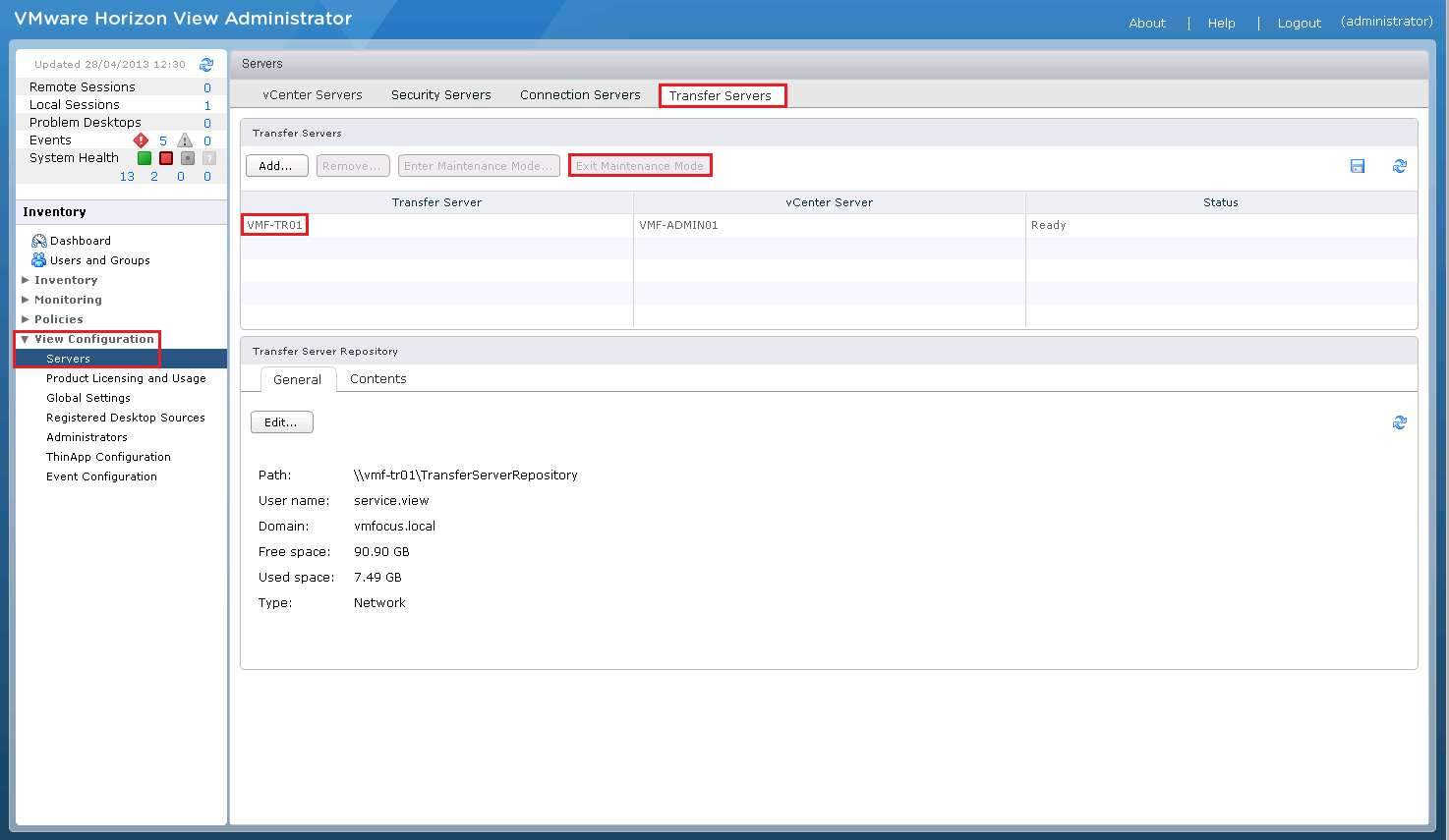Refresh the status panel next to Updated timestamp
The width and height of the screenshot is (1449, 840).
pos(206,65)
